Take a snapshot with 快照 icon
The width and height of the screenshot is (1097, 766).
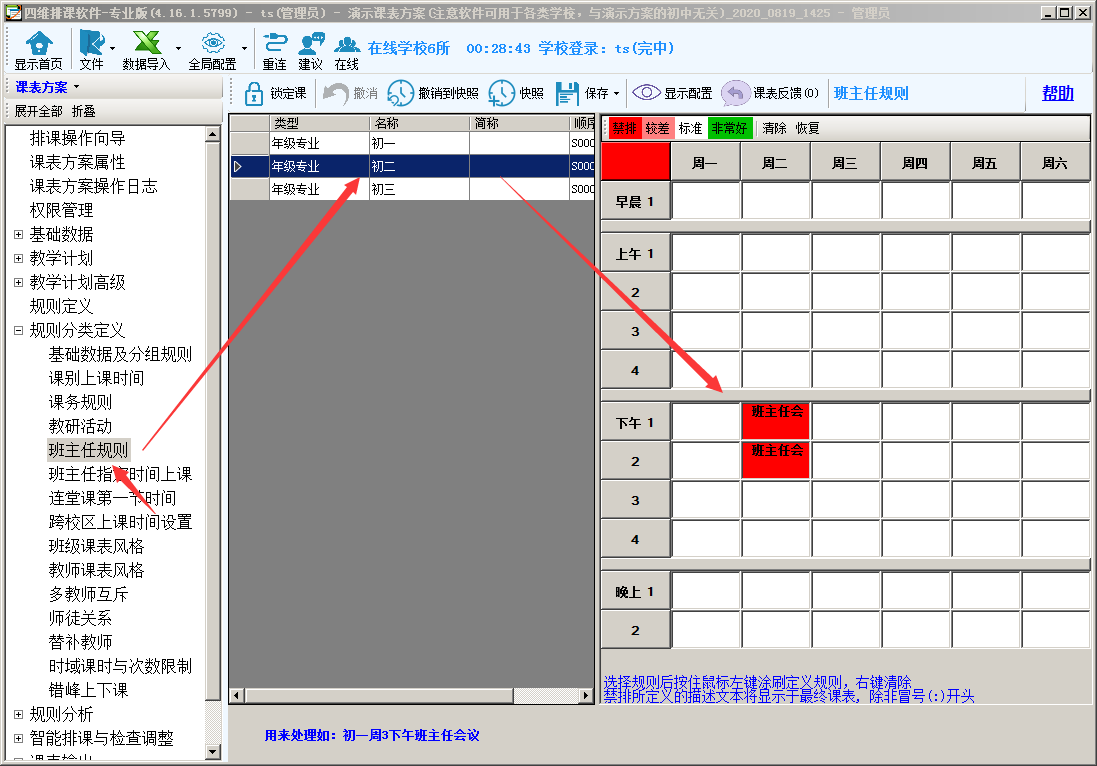502,93
